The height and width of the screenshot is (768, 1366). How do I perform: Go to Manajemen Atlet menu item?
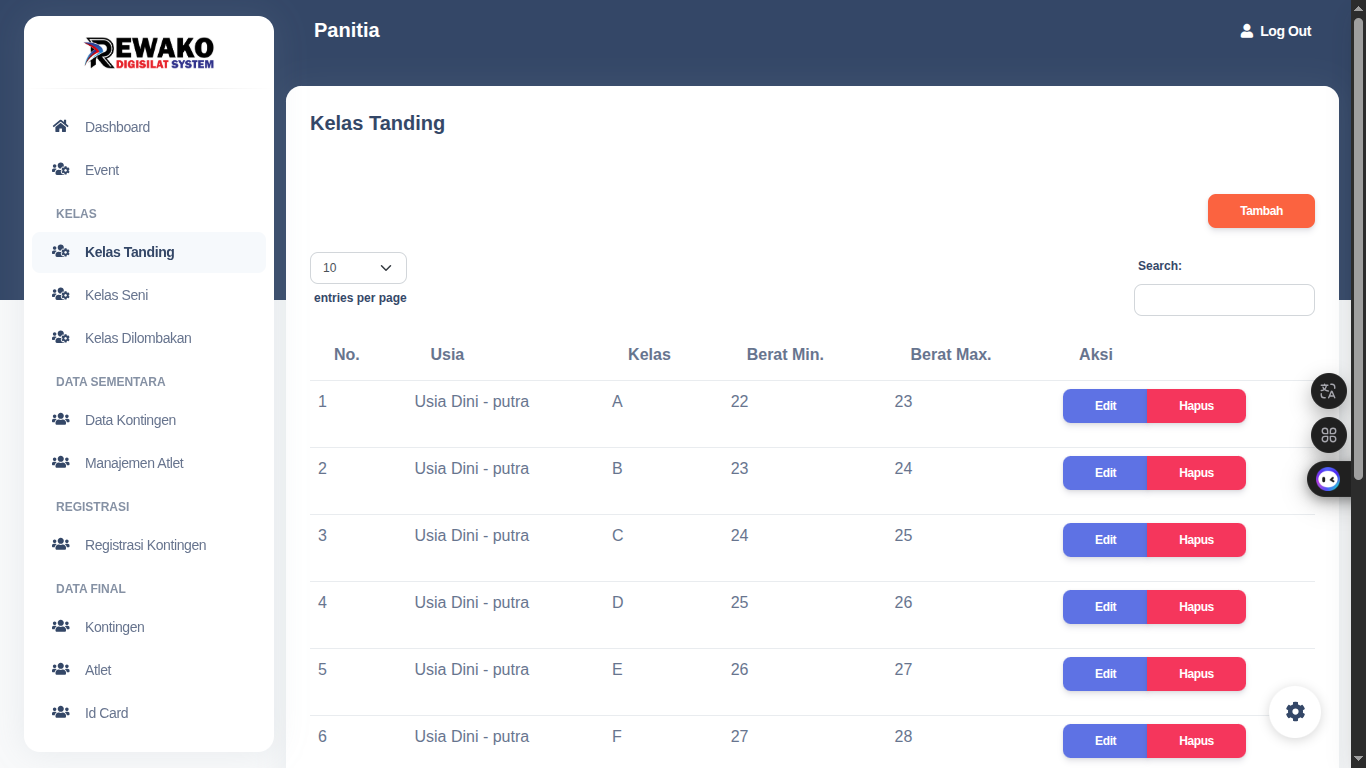(134, 463)
